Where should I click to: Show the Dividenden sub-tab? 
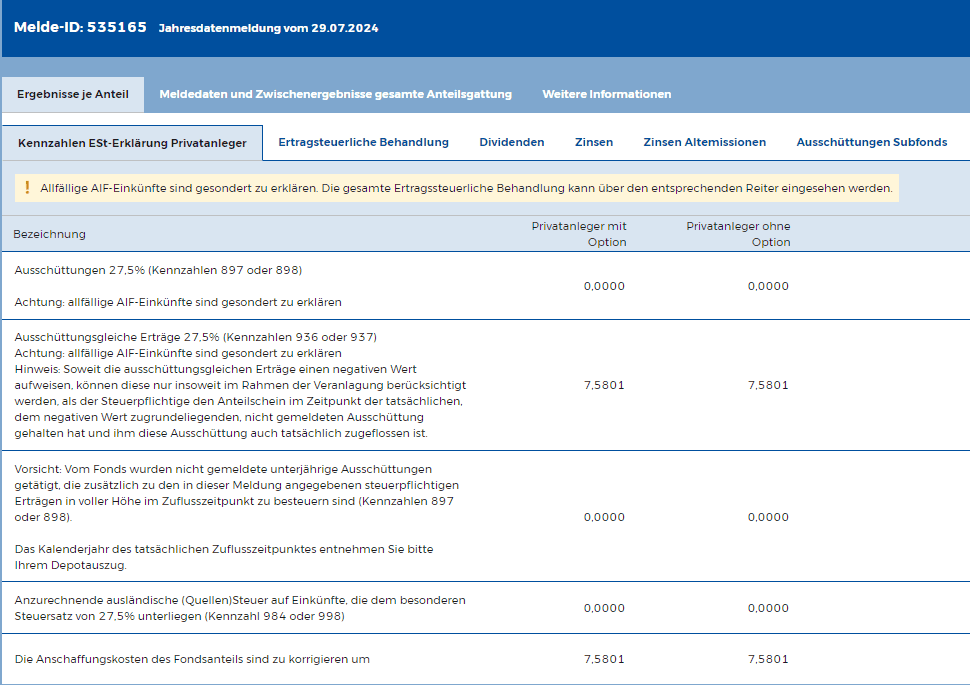click(511, 142)
